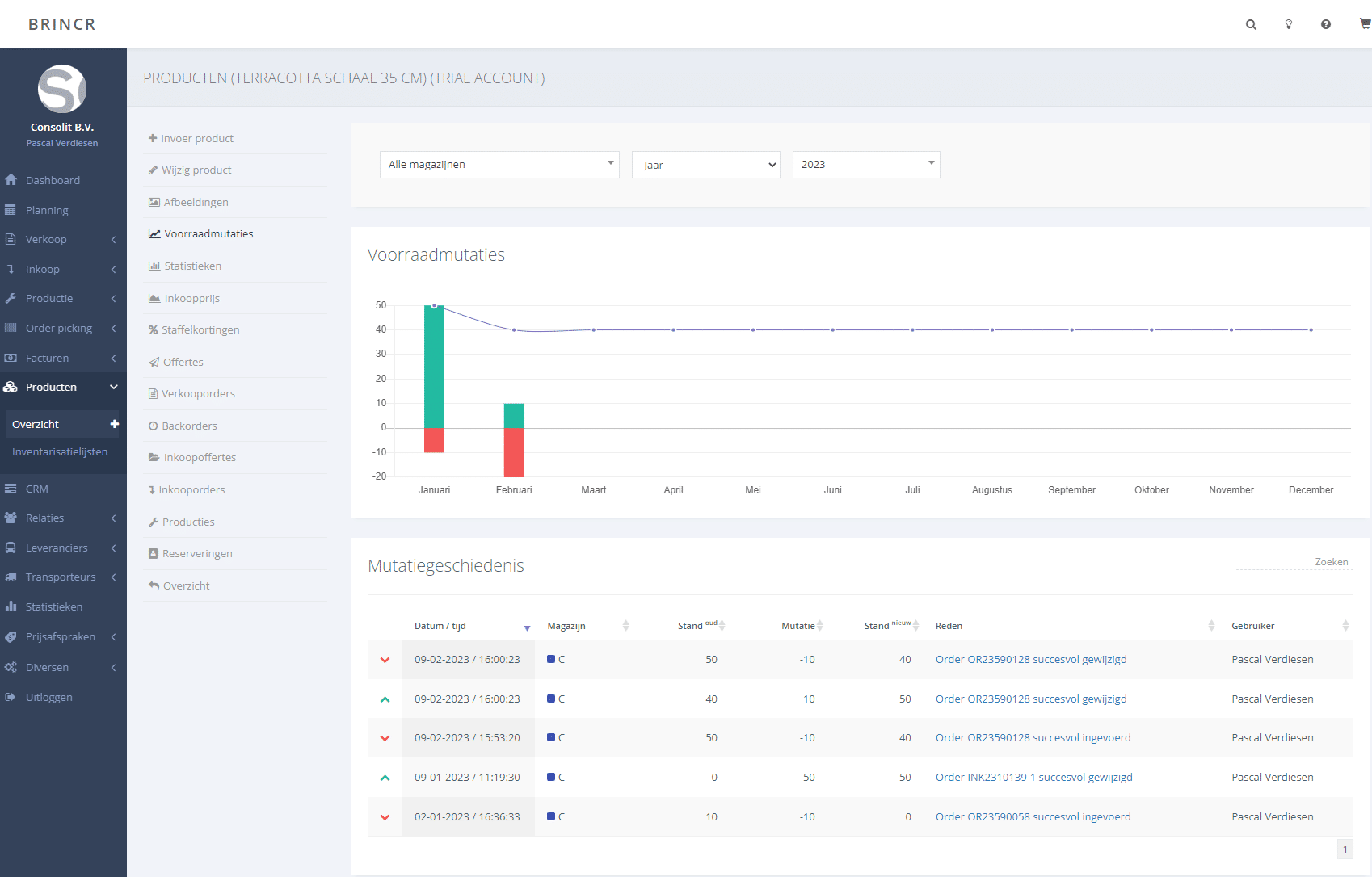Image resolution: width=1372 pixels, height=877 pixels.
Task: Open the lightbulb tips icon
Action: point(1289,24)
